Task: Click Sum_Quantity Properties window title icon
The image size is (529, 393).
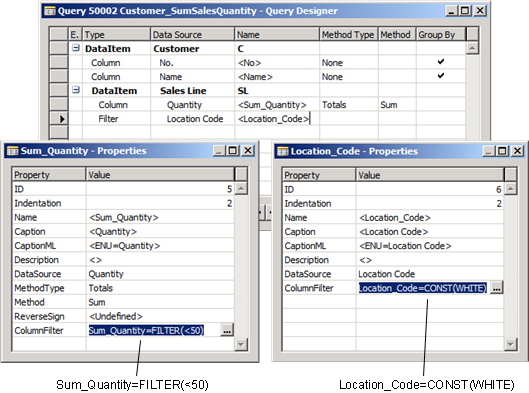Action: click(12, 151)
